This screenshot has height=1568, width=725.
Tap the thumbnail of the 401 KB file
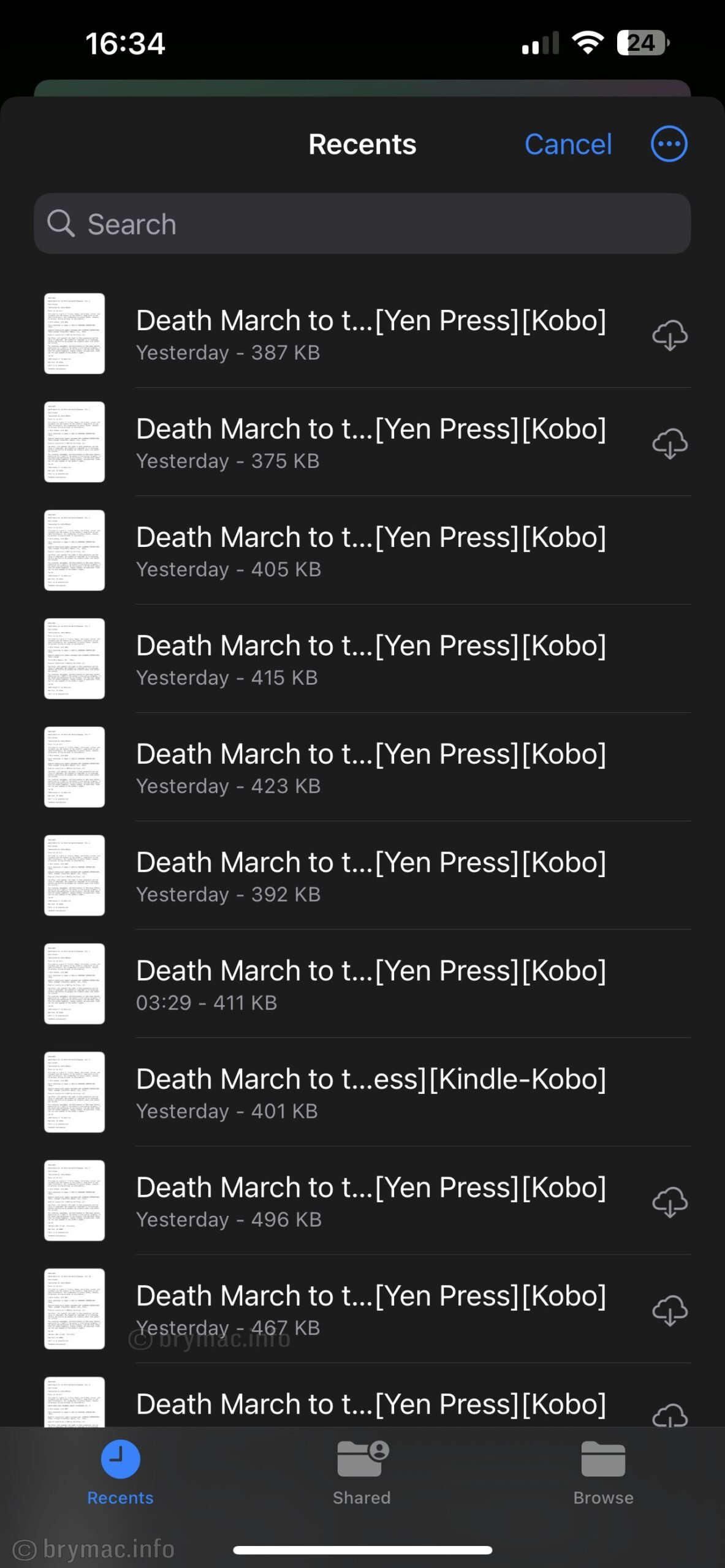pyautogui.click(x=75, y=1092)
